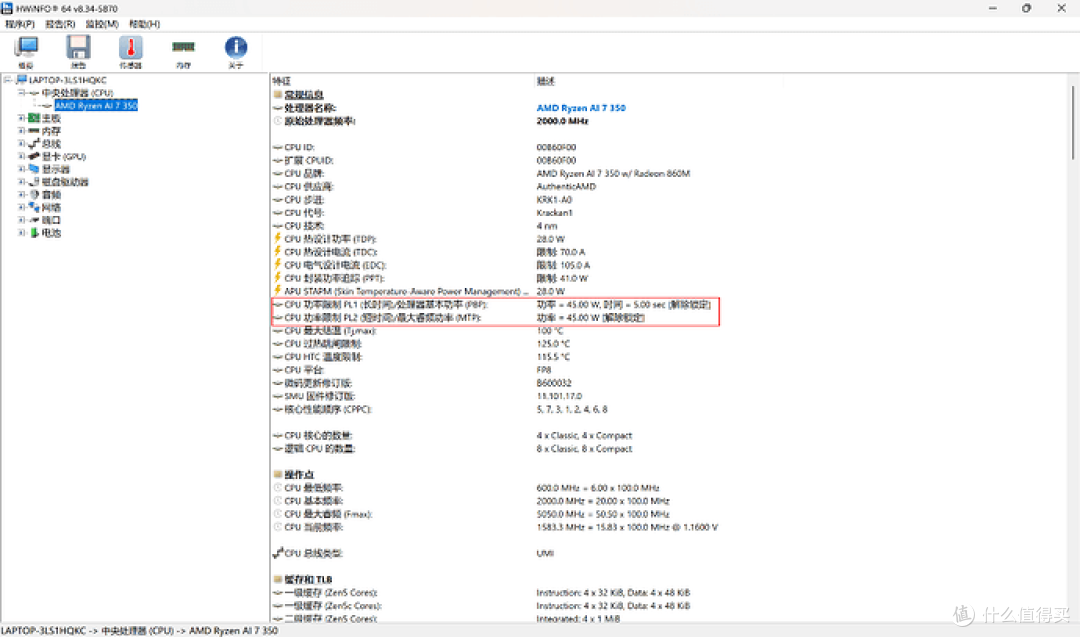Screen dimensions: 1080x637
Task: Click the bus icon next to 总线
Action: tap(34, 144)
